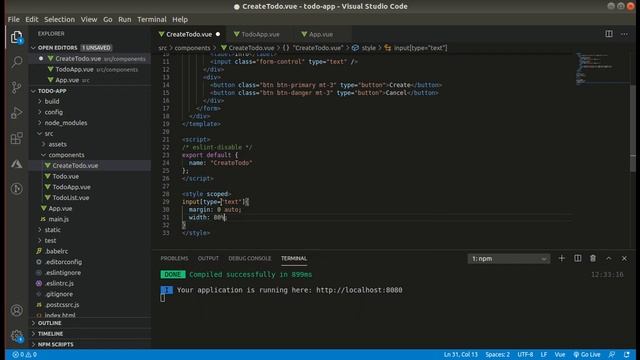Screen dimensions: 640x360
Task: Click errors and warnings count in status bar
Action: click(x=24, y=355)
